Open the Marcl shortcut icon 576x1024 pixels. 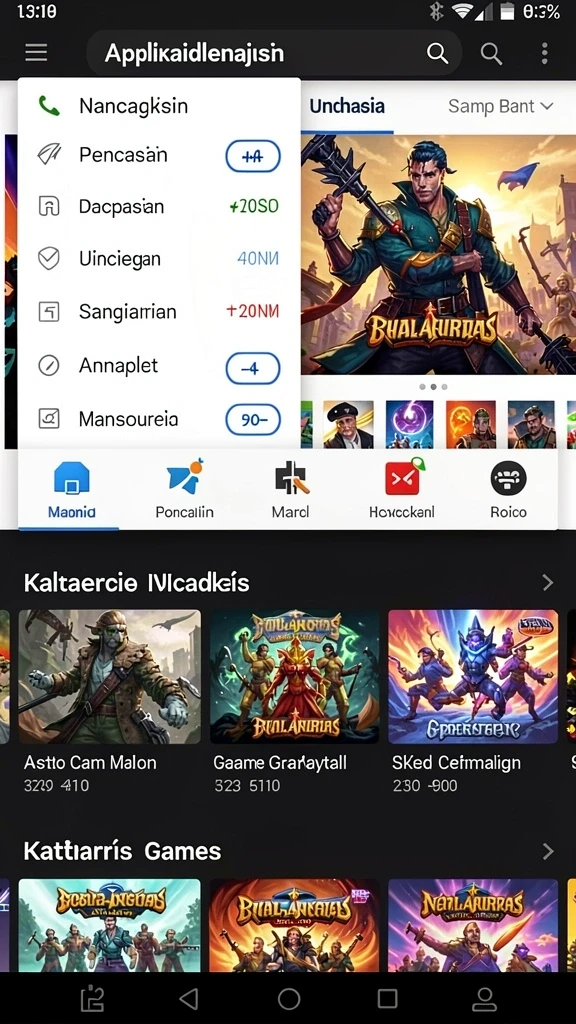(x=291, y=478)
